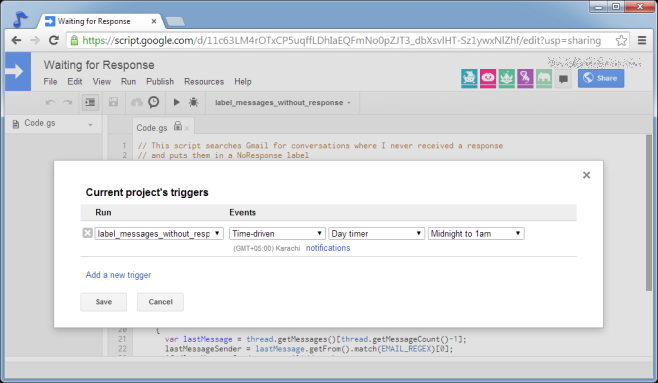Click the purple collaborator avatar icon
The width and height of the screenshot is (658, 383).
tap(525, 78)
